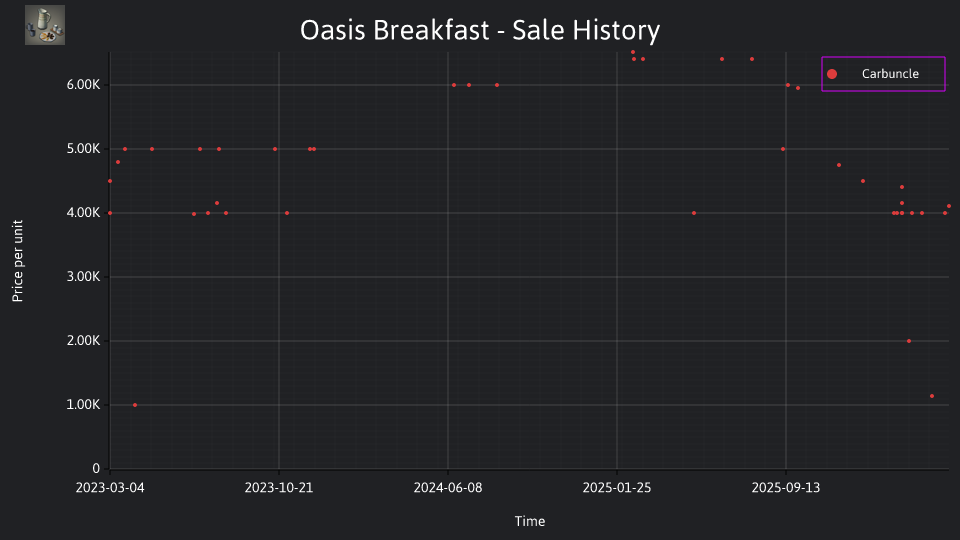Click the 0 y-axis tick label
Screen dimensions: 960x540
click(96, 469)
